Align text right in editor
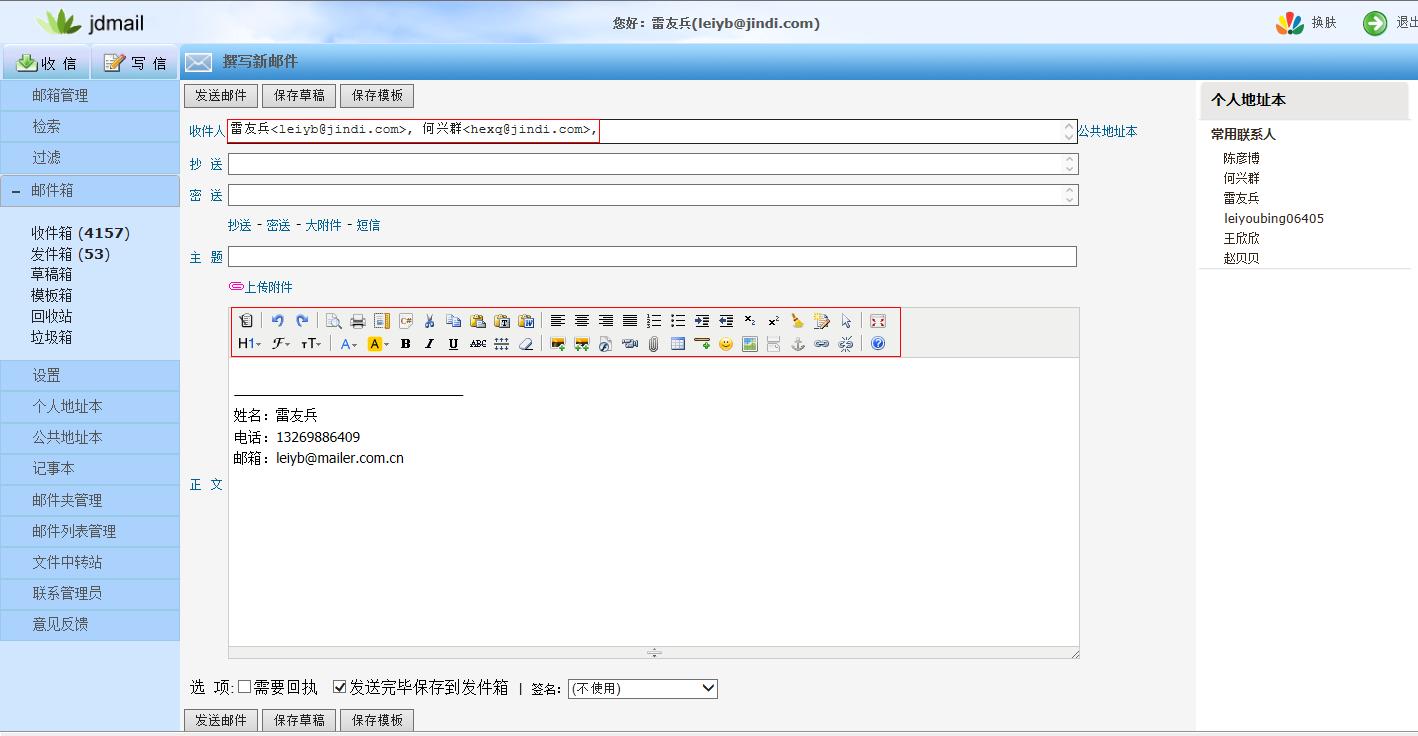Viewport: 1418px width, 736px height. tap(606, 321)
